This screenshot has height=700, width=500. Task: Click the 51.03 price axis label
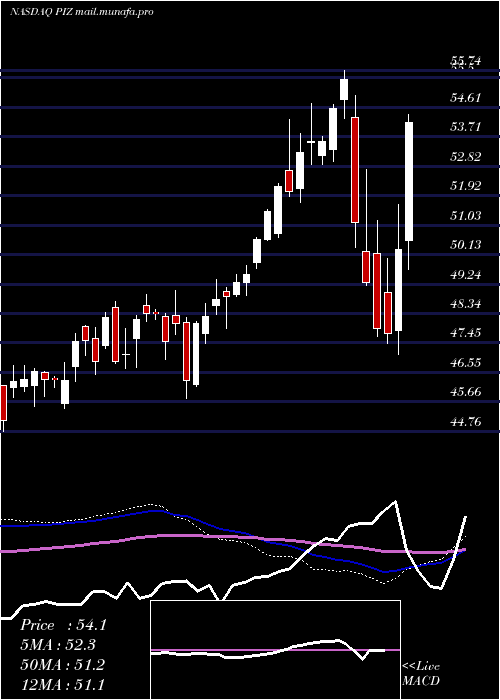coord(466,216)
